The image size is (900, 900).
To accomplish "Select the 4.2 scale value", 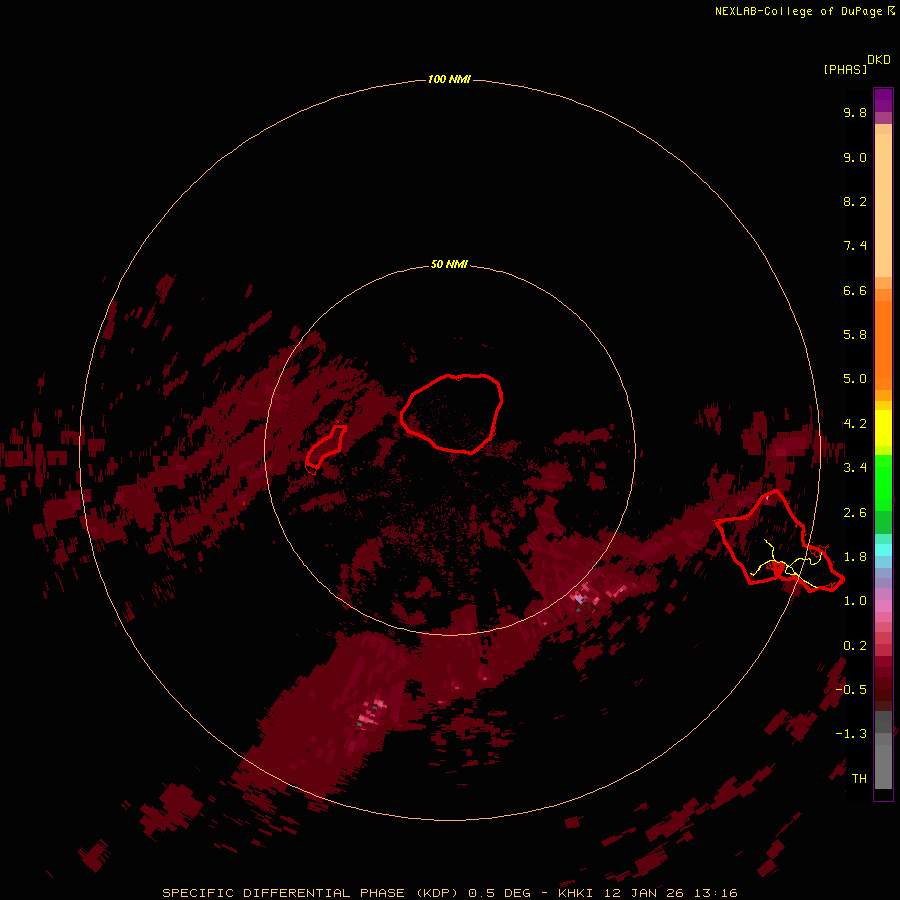I will pos(855,424).
